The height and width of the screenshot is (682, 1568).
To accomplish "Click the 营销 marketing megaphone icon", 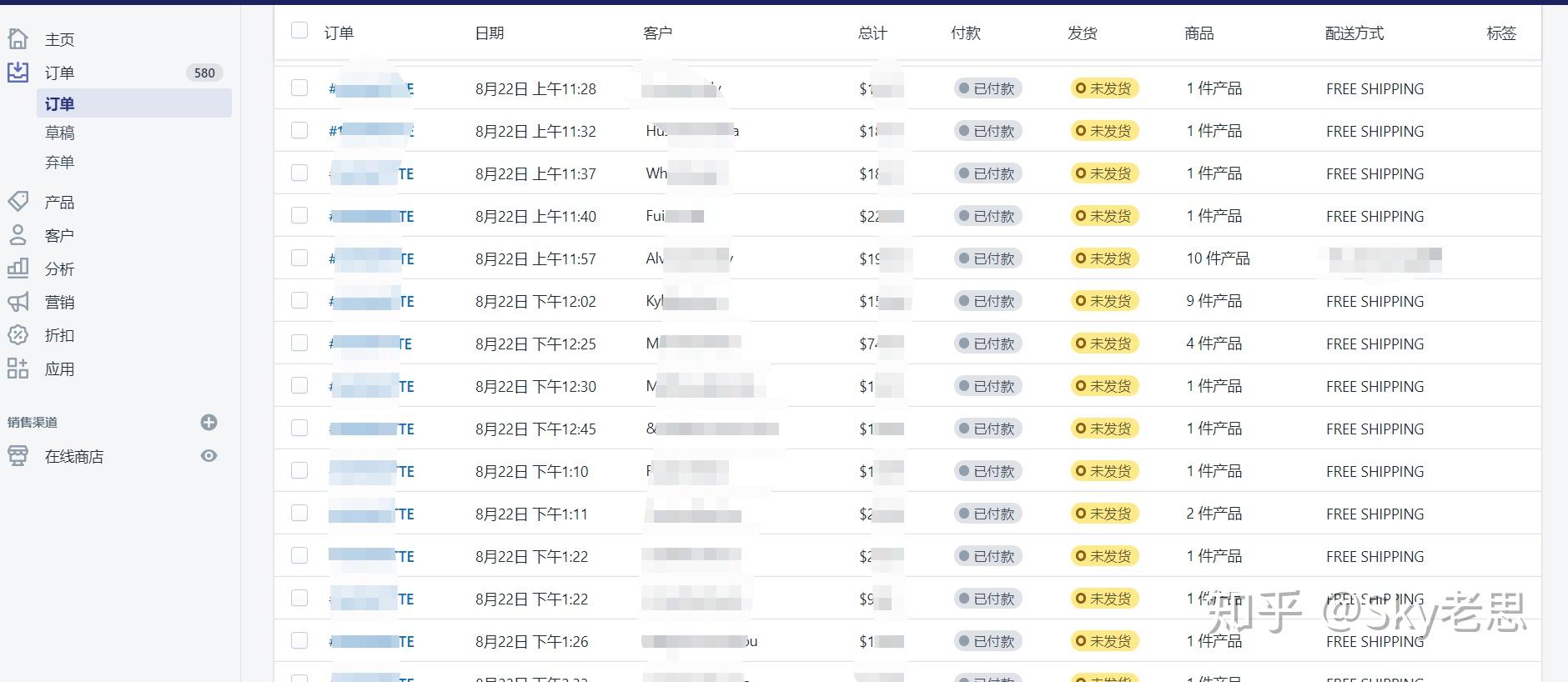I will (18, 302).
